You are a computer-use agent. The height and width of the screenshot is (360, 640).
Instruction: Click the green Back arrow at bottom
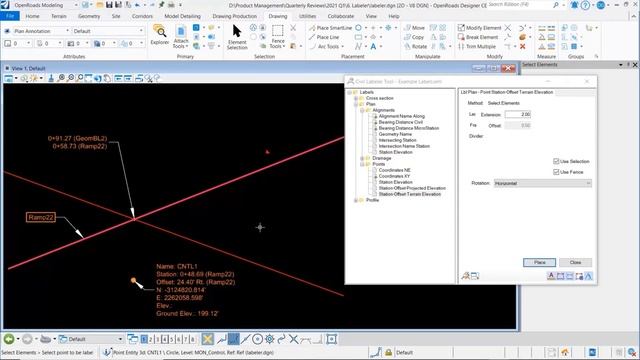point(9,339)
